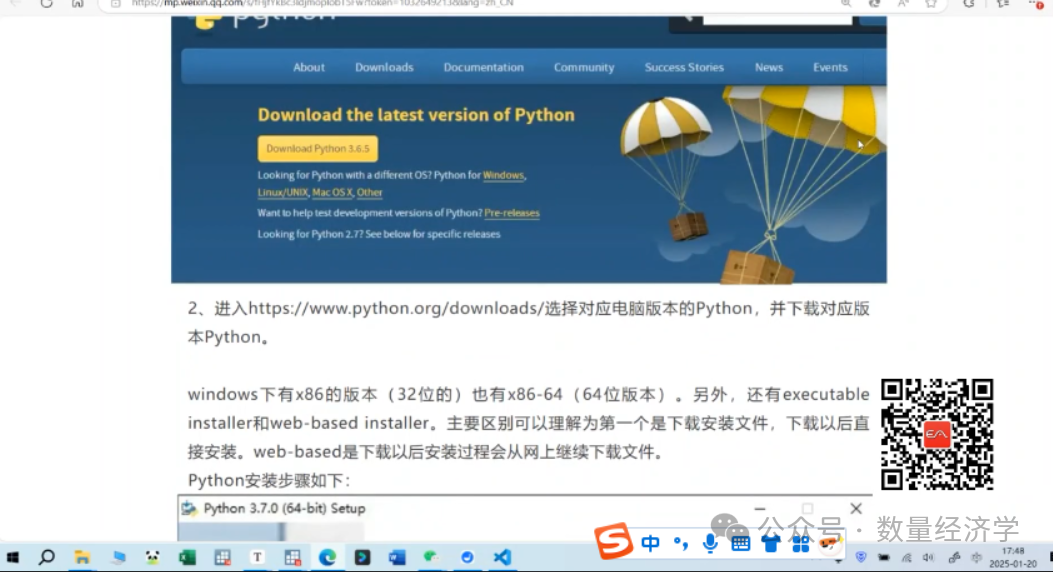Viewport: 1053px width, 572px height.
Task: Follow the Linux/UNIX link
Action: tap(283, 193)
